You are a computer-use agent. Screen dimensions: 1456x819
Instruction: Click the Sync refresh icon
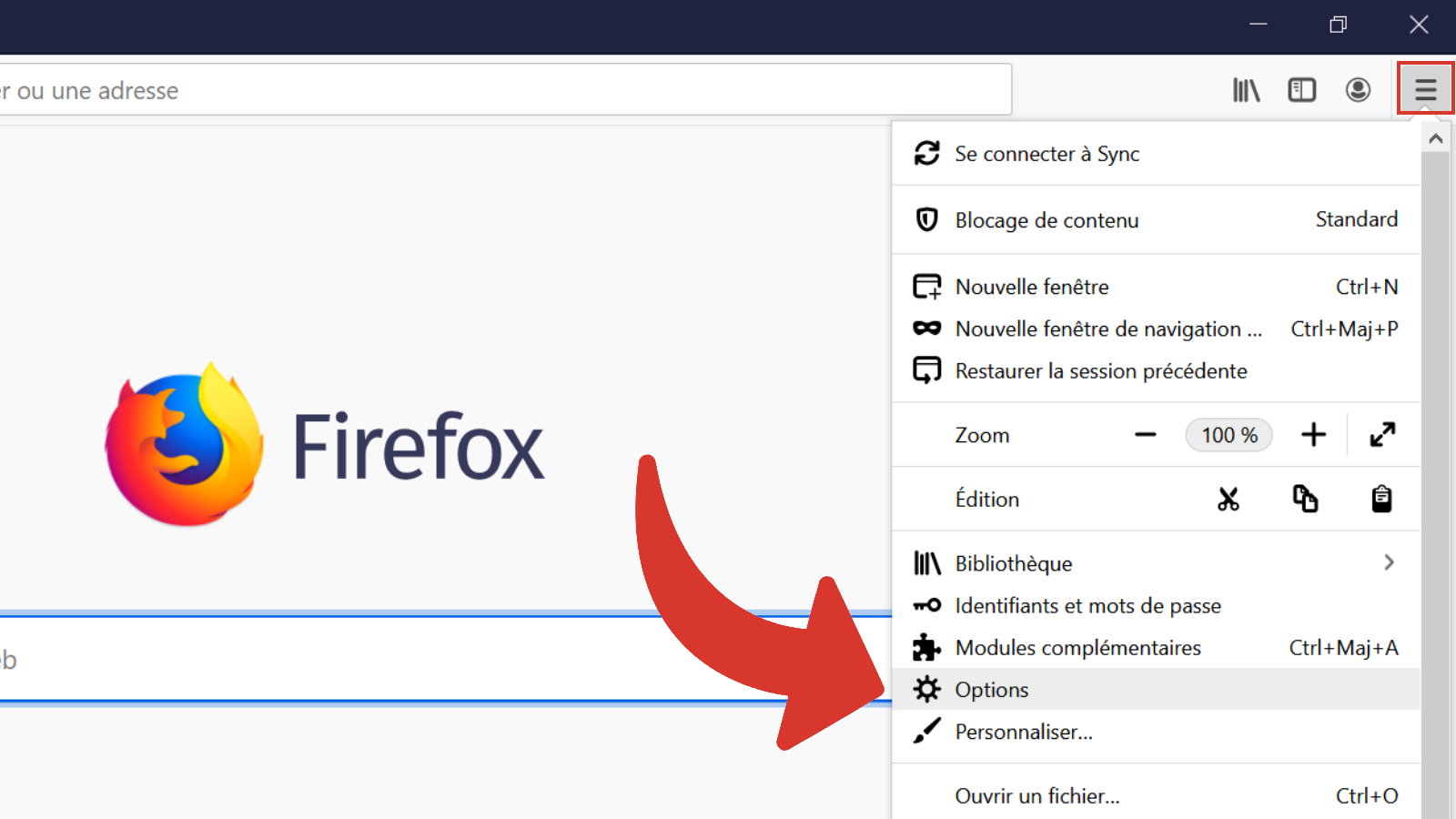(926, 153)
